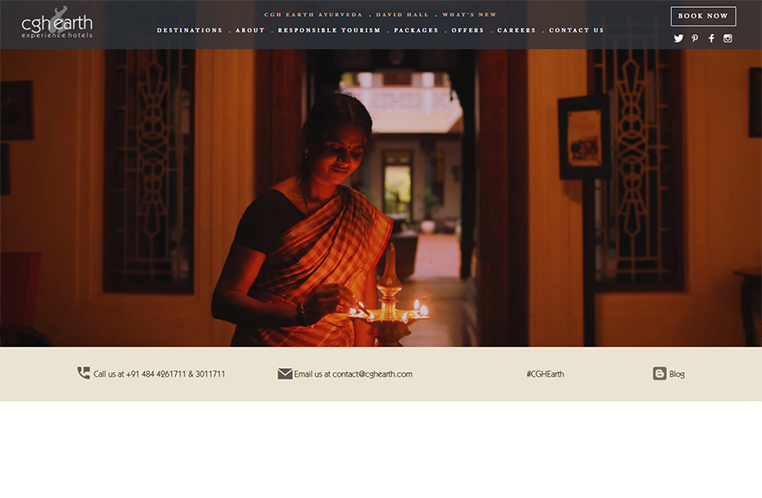Image resolution: width=762 pixels, height=498 pixels.
Task: Select the Offers menu item
Action: click(x=468, y=30)
